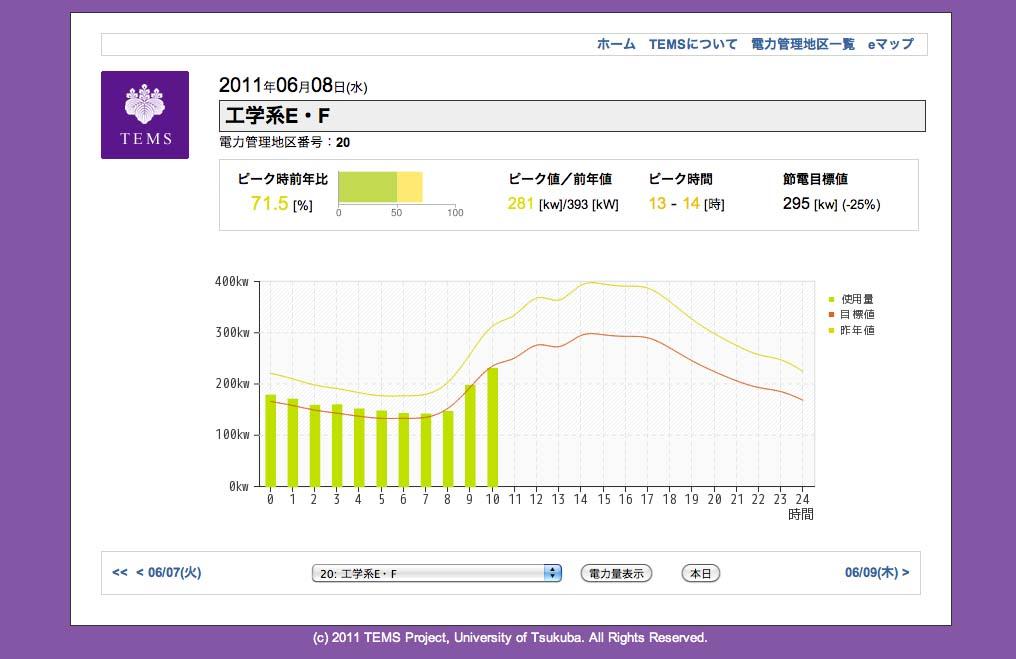This screenshot has height=659, width=1016.
Task: Open the ホーム navigation link
Action: pos(616,44)
